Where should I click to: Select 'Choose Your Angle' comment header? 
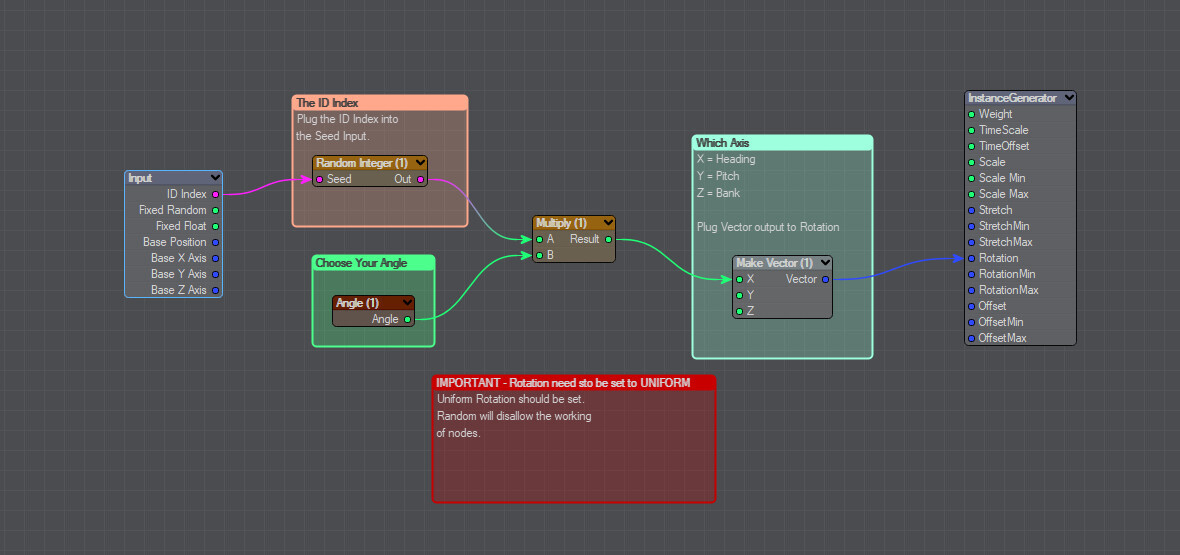[374, 263]
